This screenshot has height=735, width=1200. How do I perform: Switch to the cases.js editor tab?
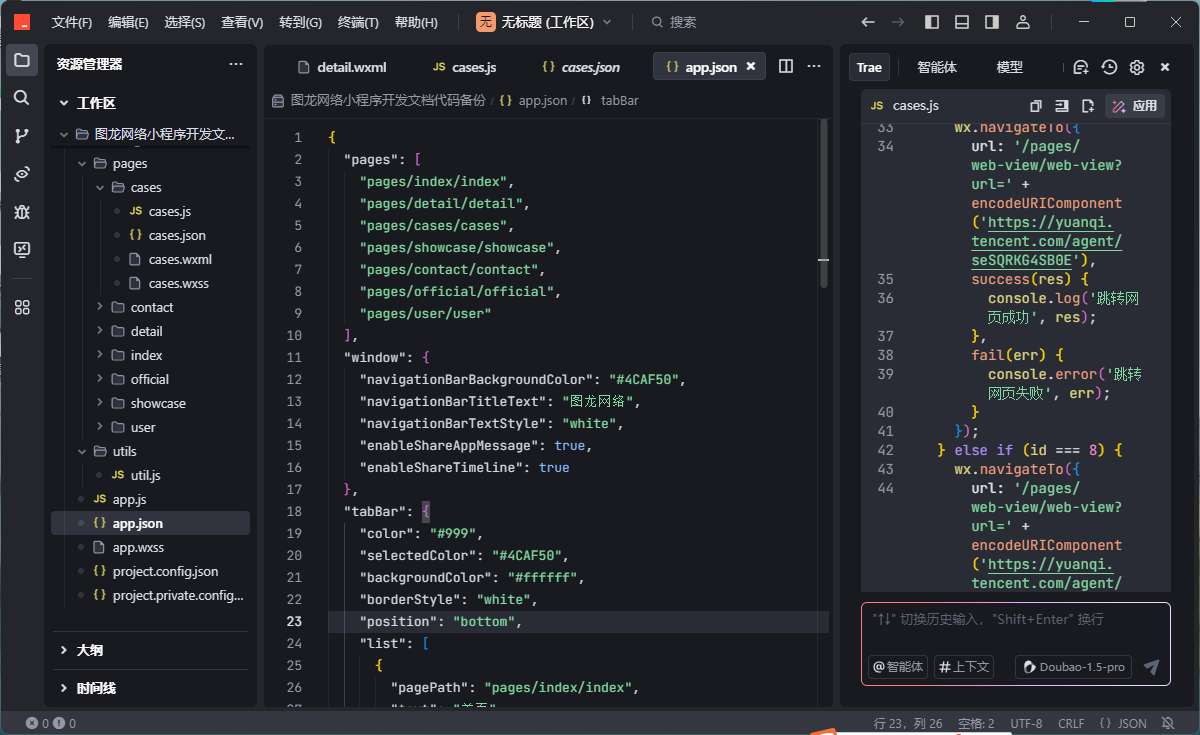click(464, 67)
